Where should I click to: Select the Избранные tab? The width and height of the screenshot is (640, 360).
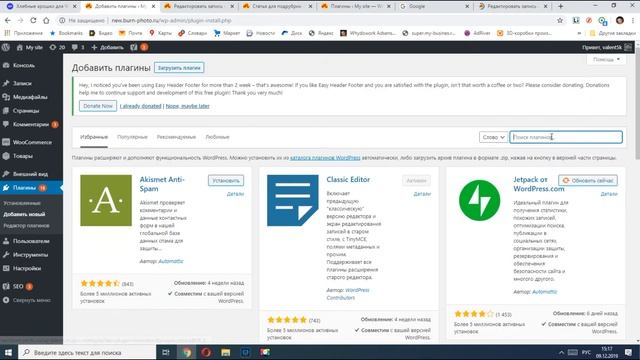(94, 137)
